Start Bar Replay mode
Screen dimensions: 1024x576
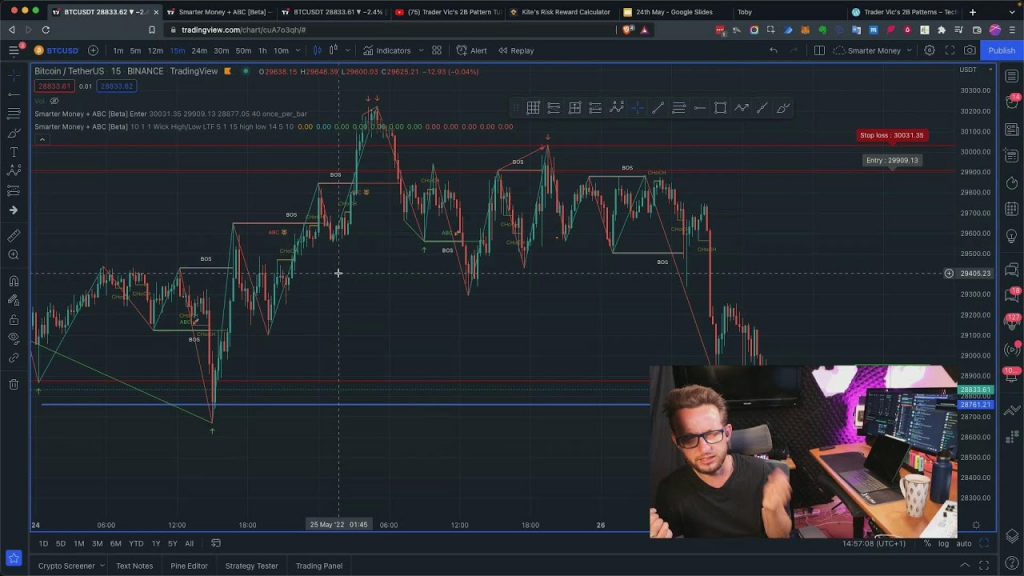tap(516, 50)
